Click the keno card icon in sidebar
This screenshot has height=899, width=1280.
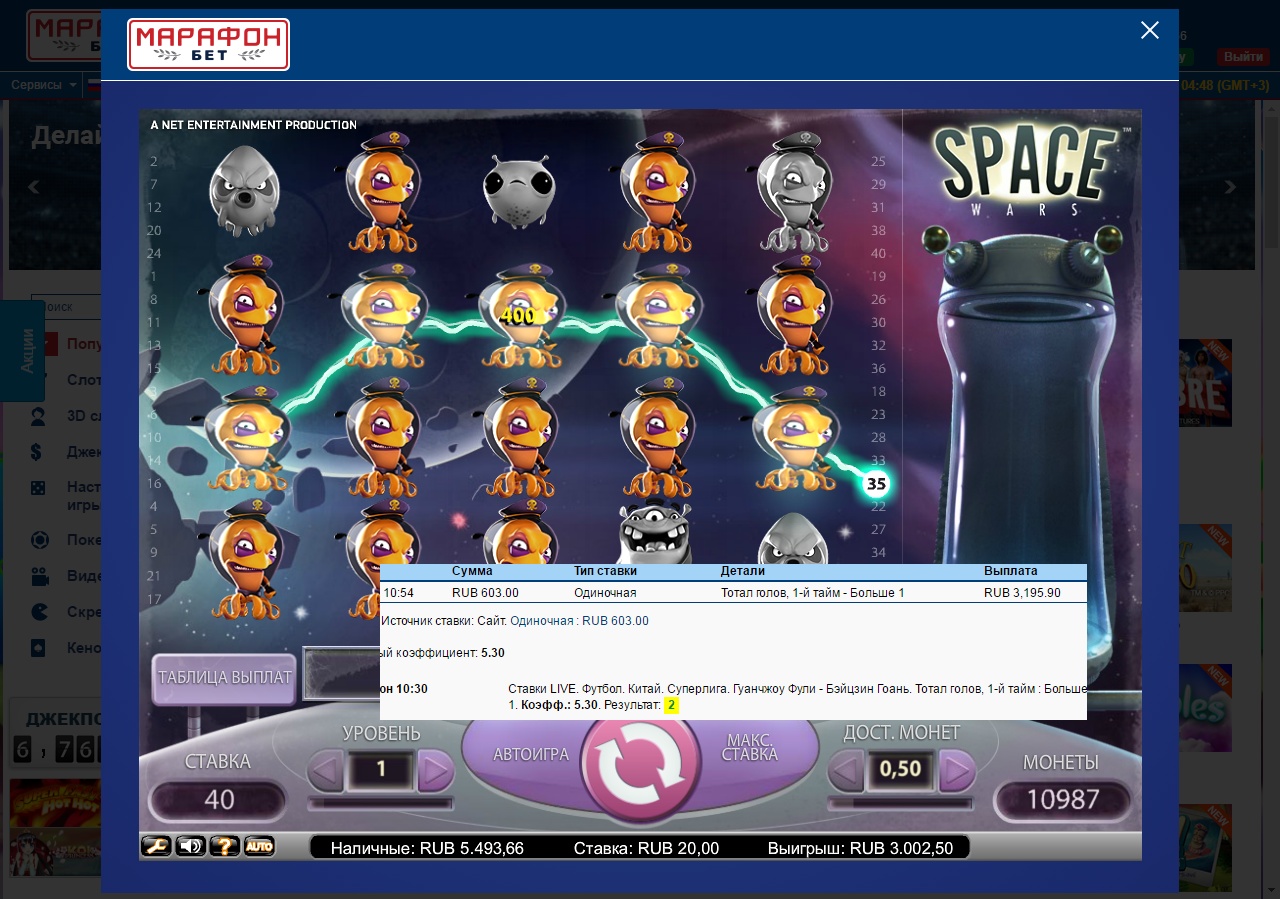[x=37, y=648]
